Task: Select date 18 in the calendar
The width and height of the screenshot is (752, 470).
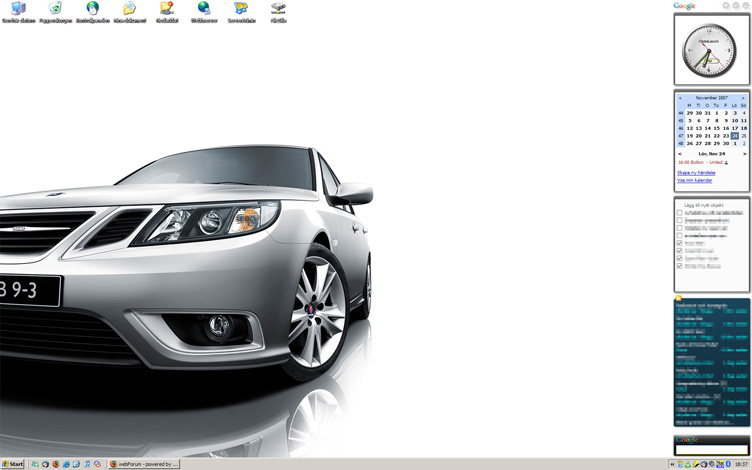Action: (x=744, y=128)
